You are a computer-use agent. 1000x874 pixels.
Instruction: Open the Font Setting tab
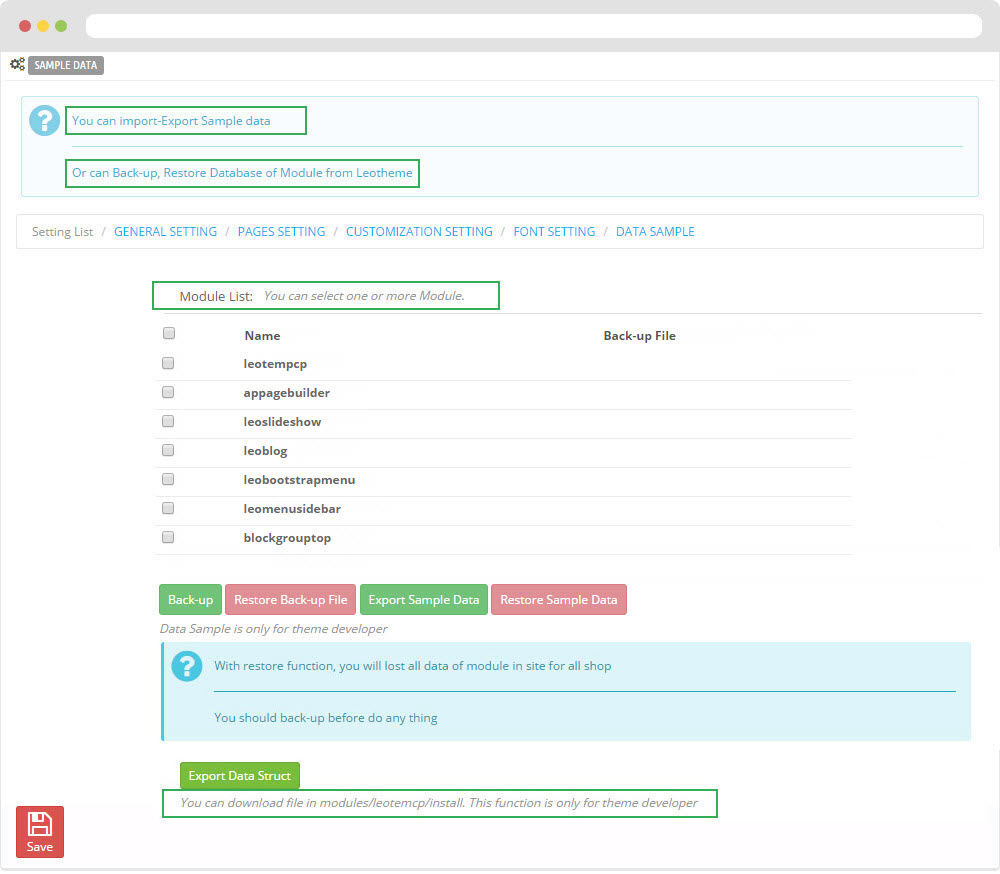coord(554,232)
